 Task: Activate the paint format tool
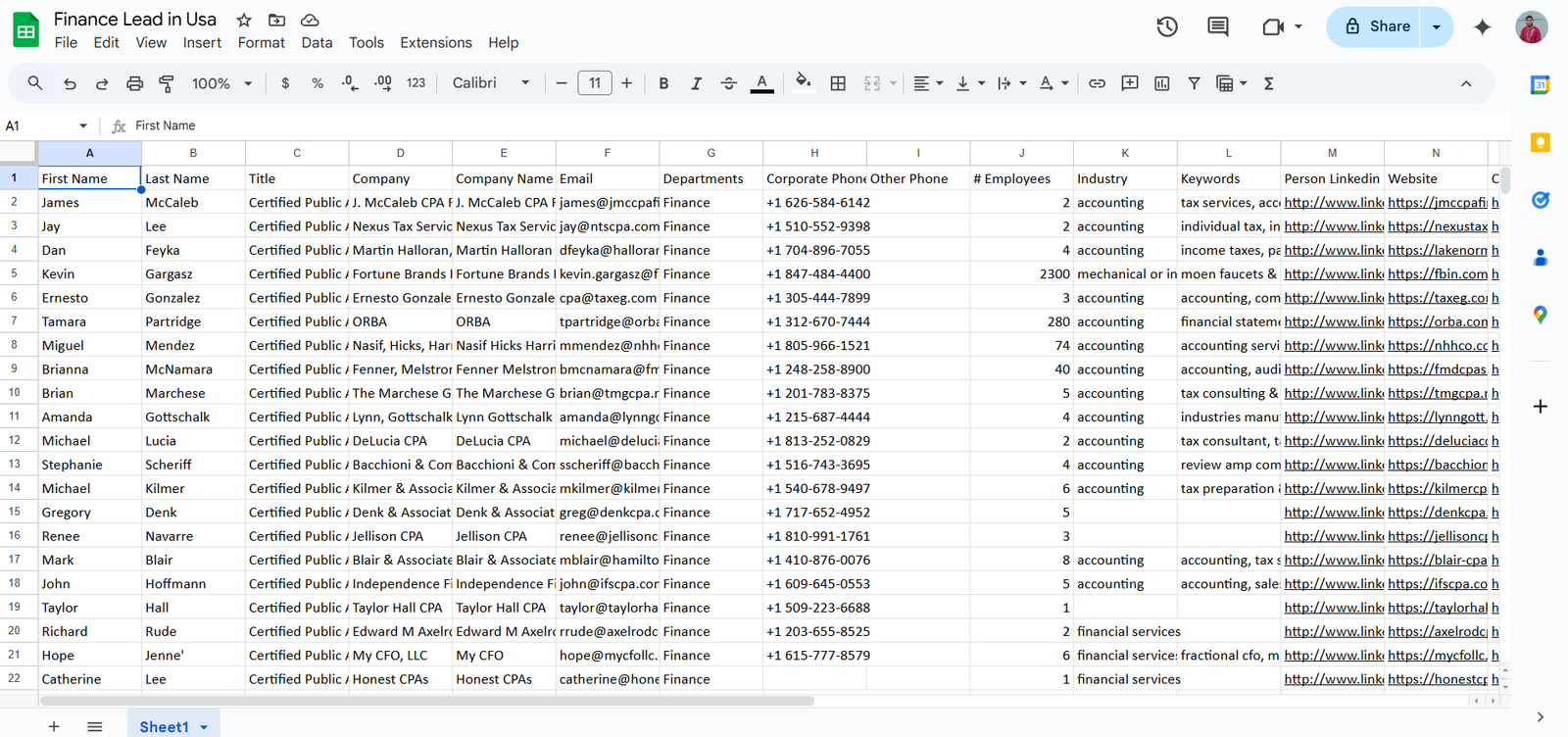(x=167, y=83)
